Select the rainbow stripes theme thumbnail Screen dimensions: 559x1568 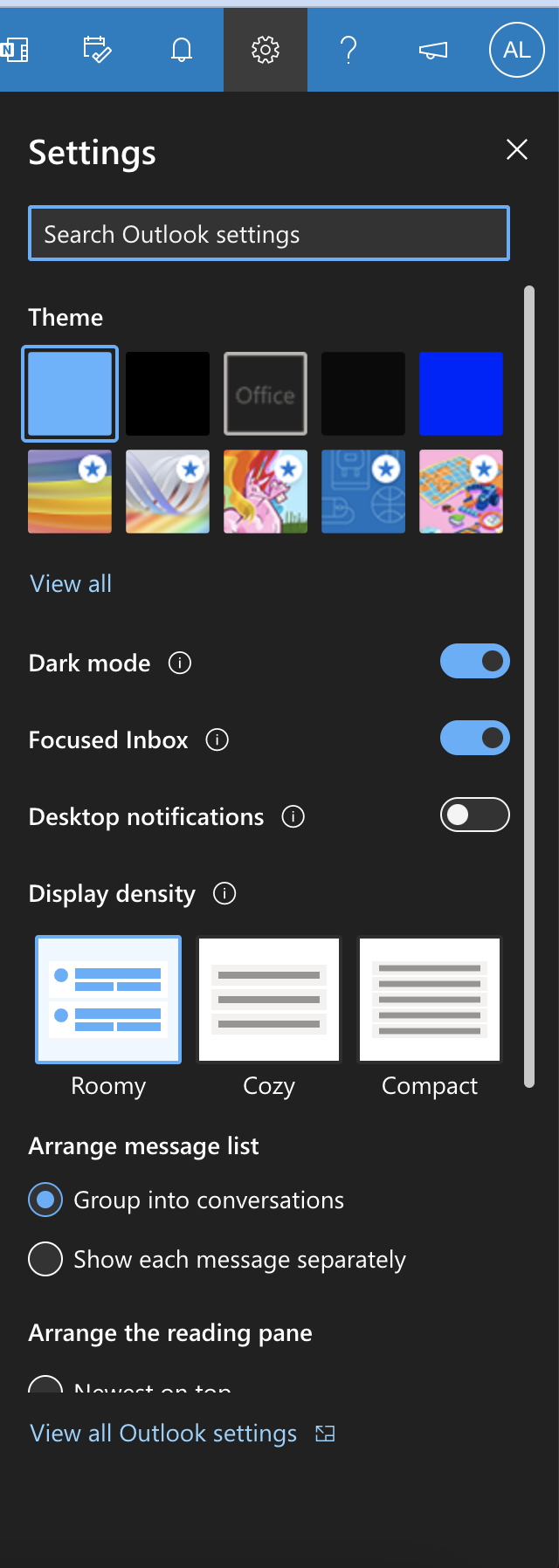[70, 492]
